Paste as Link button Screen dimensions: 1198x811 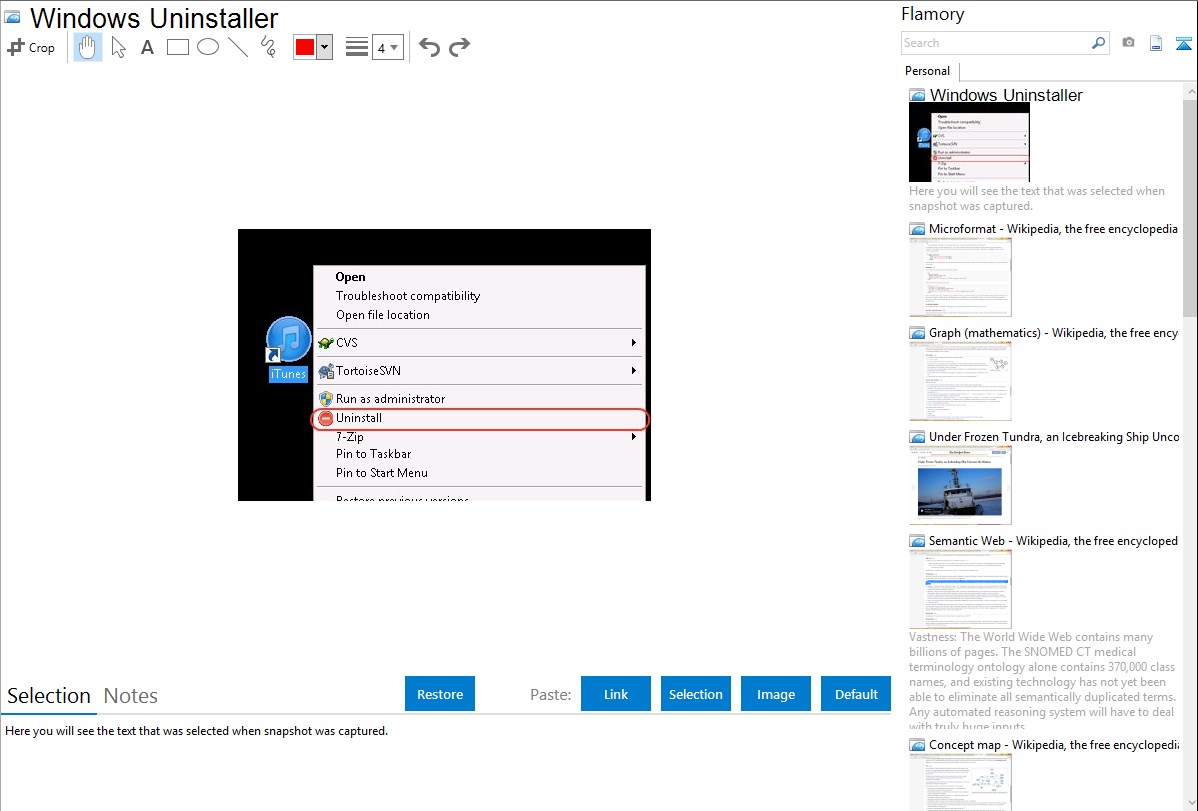(616, 694)
